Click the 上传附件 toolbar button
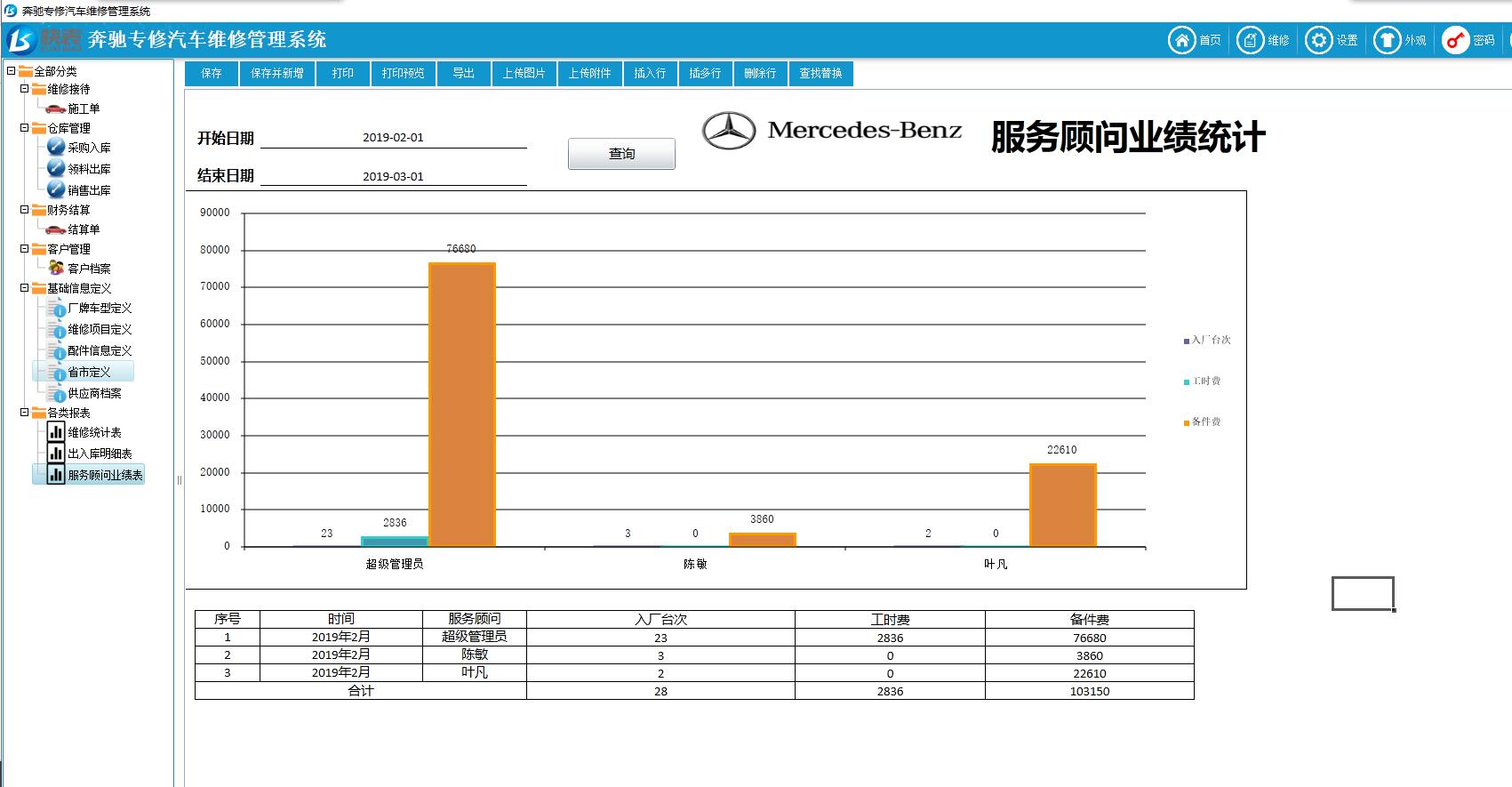 [590, 74]
